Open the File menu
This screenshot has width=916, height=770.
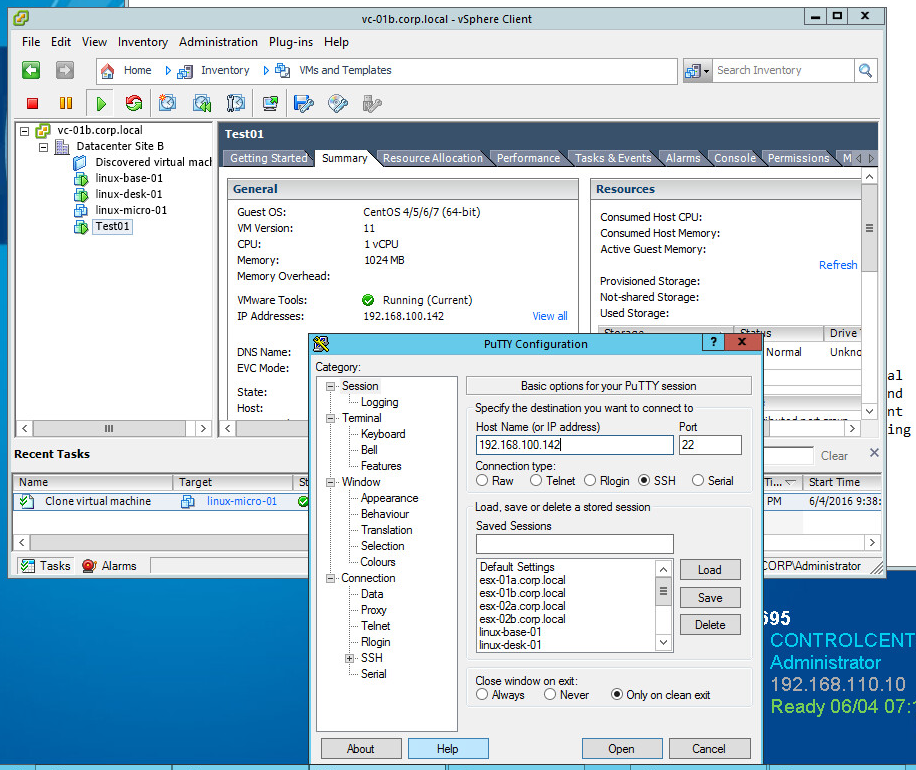31,42
